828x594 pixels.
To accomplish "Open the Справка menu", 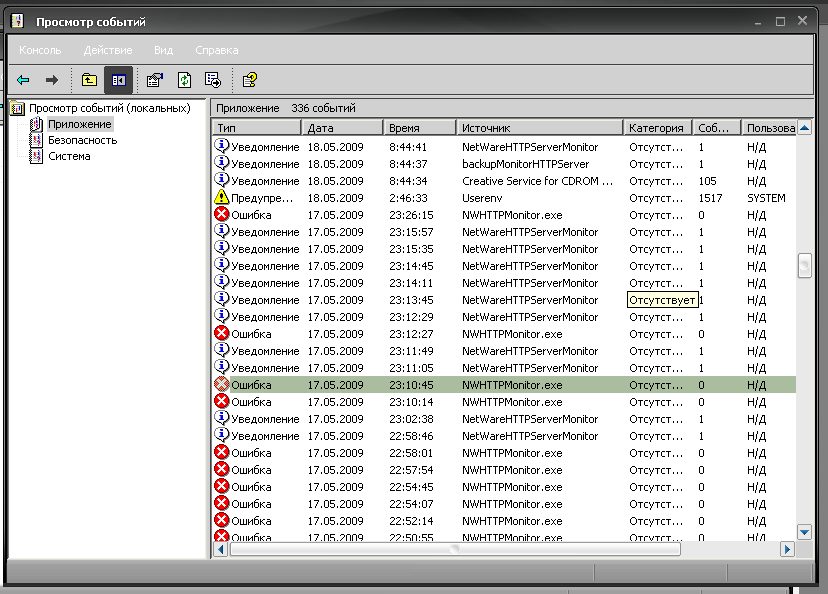I will click(x=217, y=50).
